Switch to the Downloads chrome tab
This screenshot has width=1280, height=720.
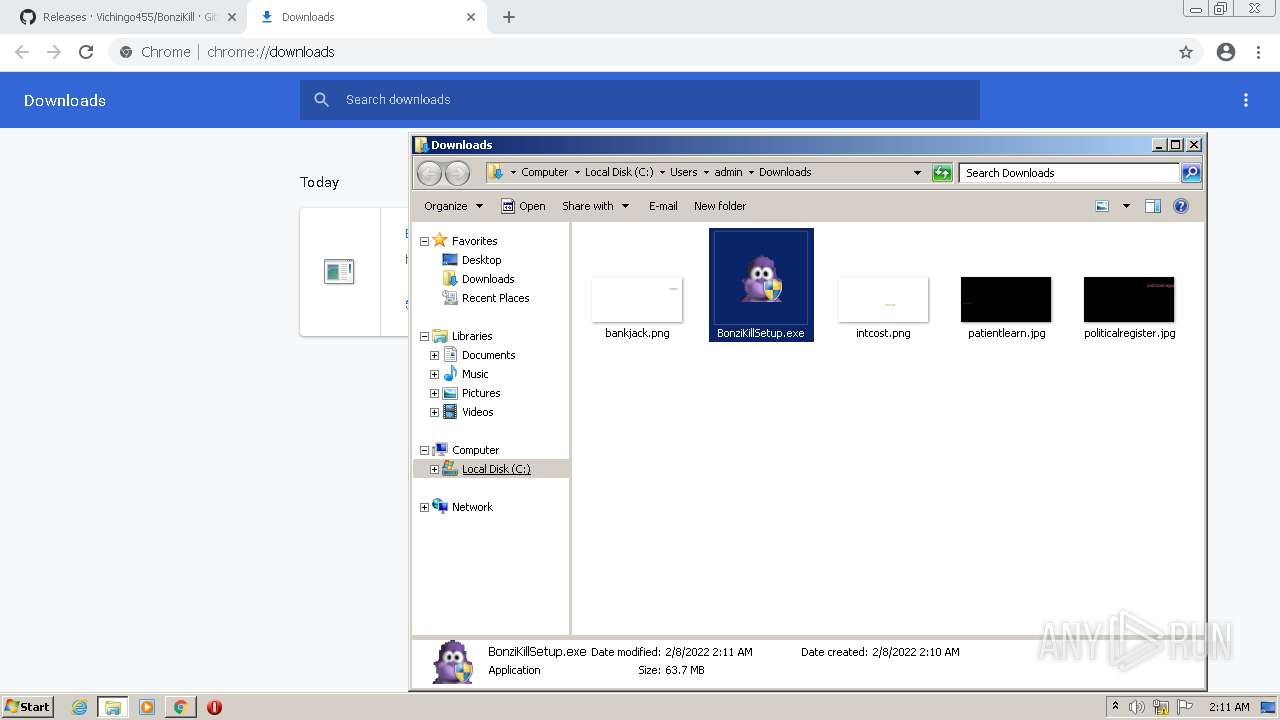(x=366, y=17)
